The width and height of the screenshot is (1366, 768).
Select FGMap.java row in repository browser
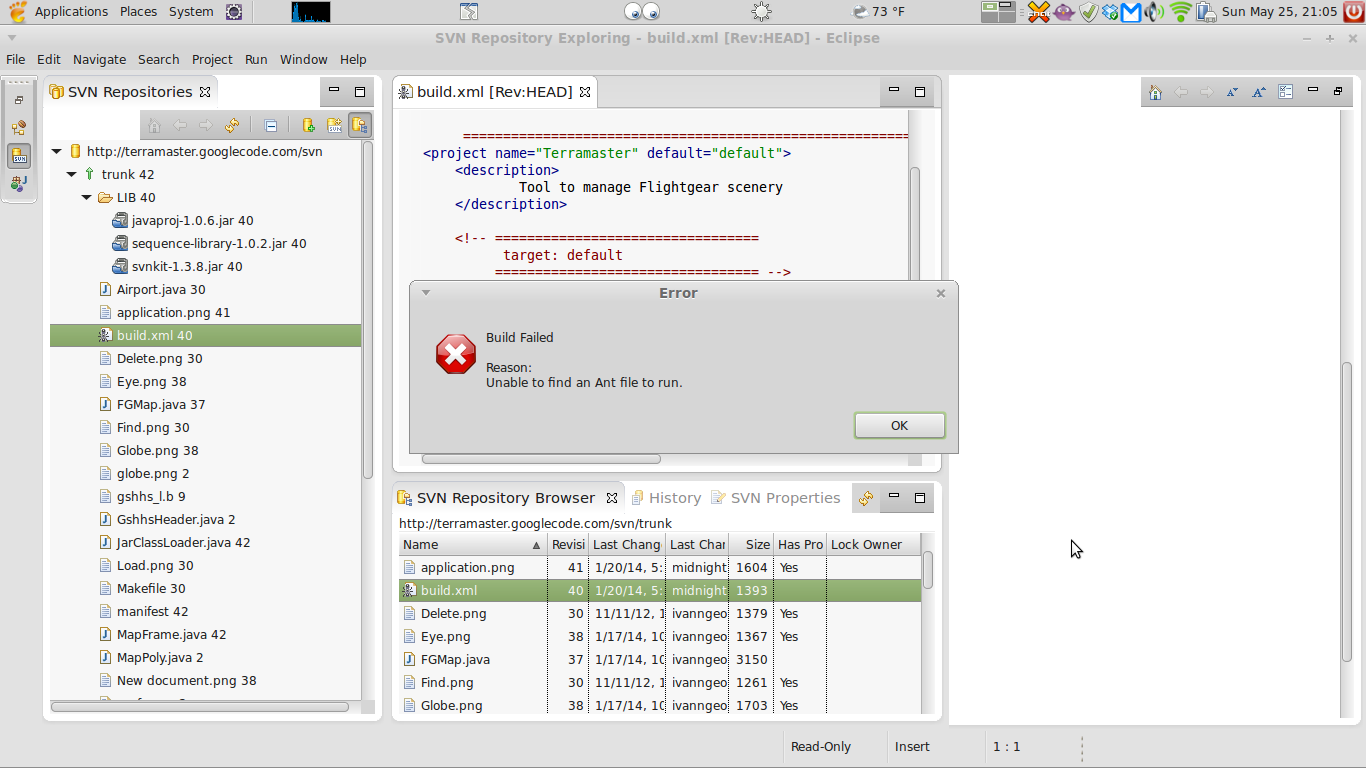pos(660,659)
